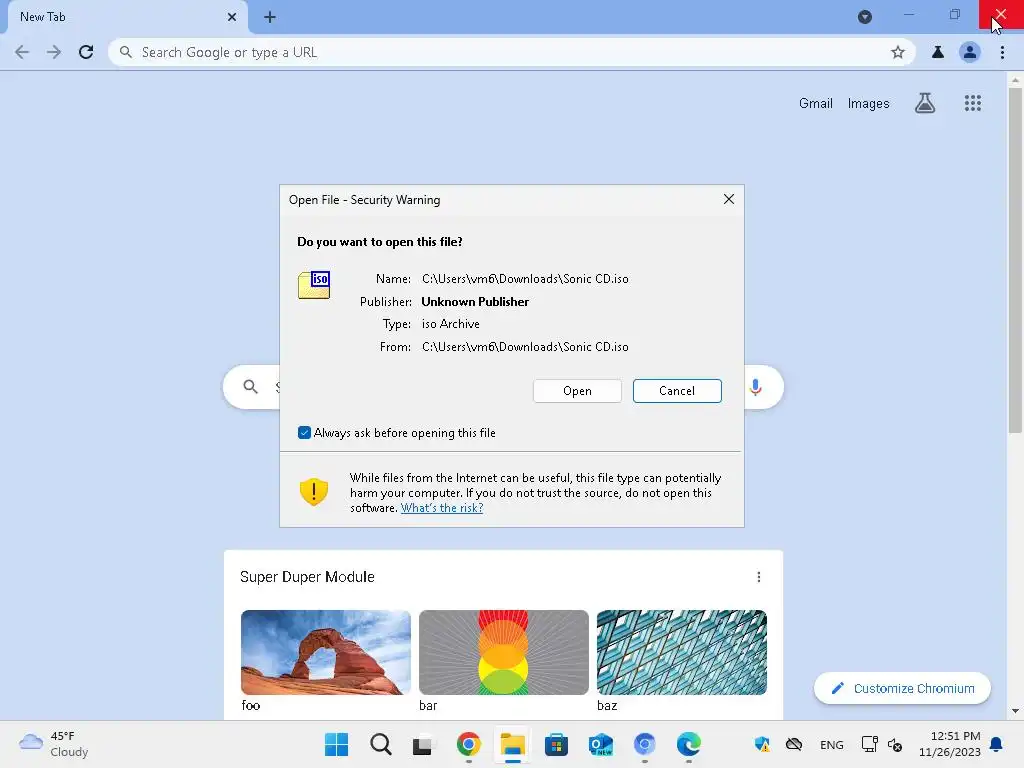This screenshot has width=1024, height=768.
Task: Click the OneDrive cloud tray icon
Action: (793, 744)
